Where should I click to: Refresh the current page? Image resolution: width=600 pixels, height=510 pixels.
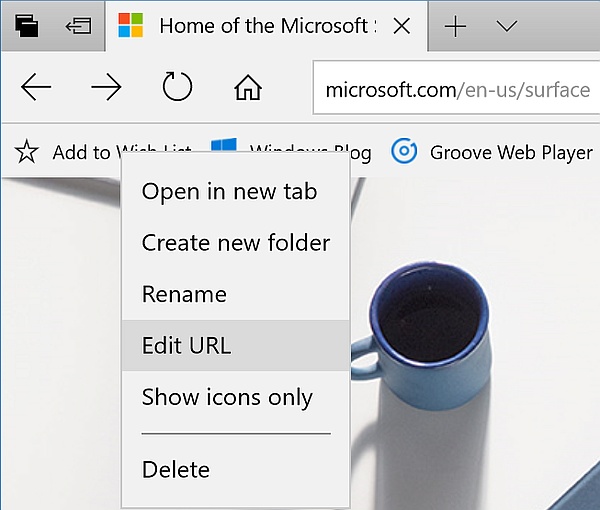pos(177,89)
